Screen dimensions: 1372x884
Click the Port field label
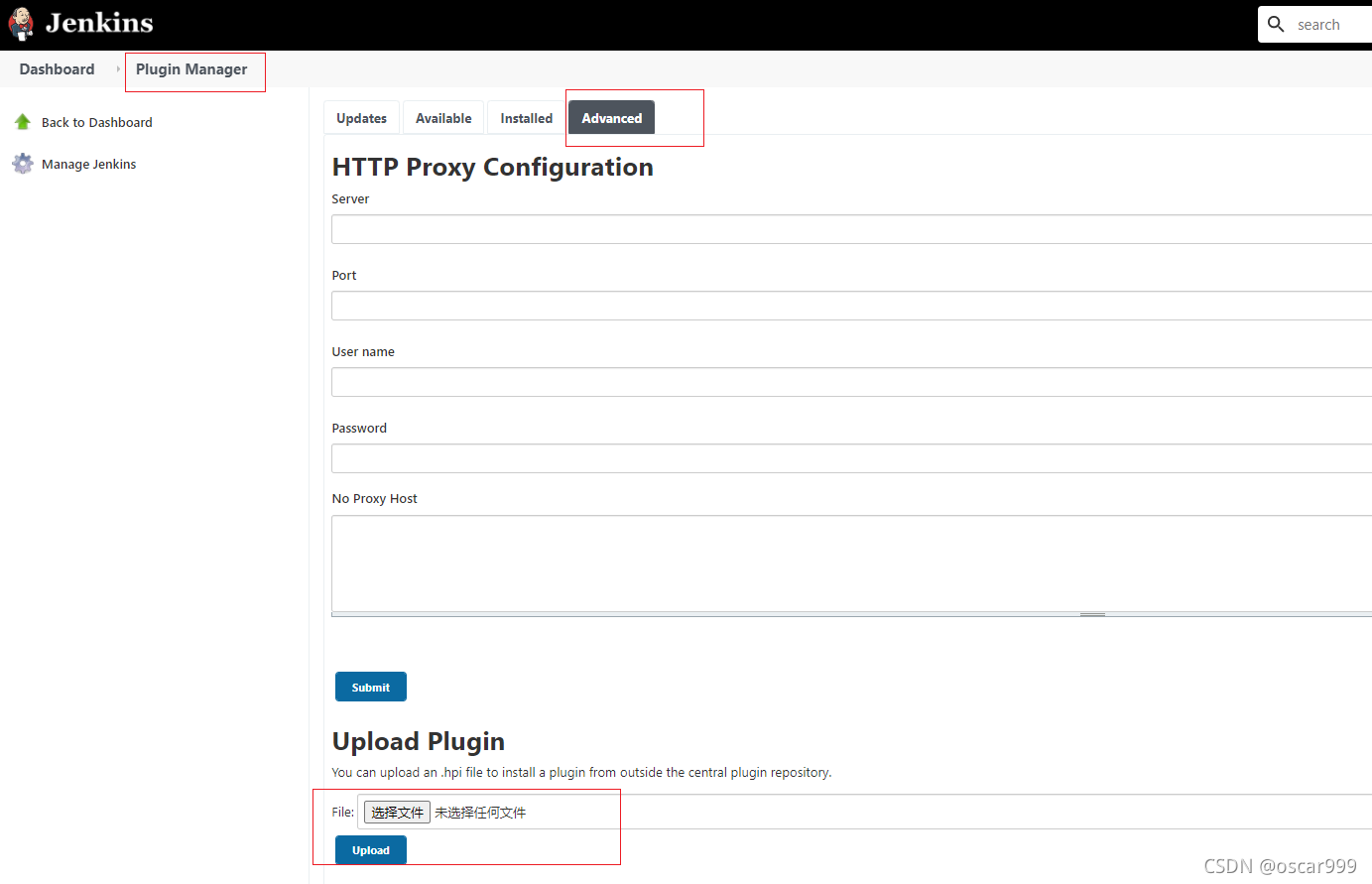click(344, 276)
